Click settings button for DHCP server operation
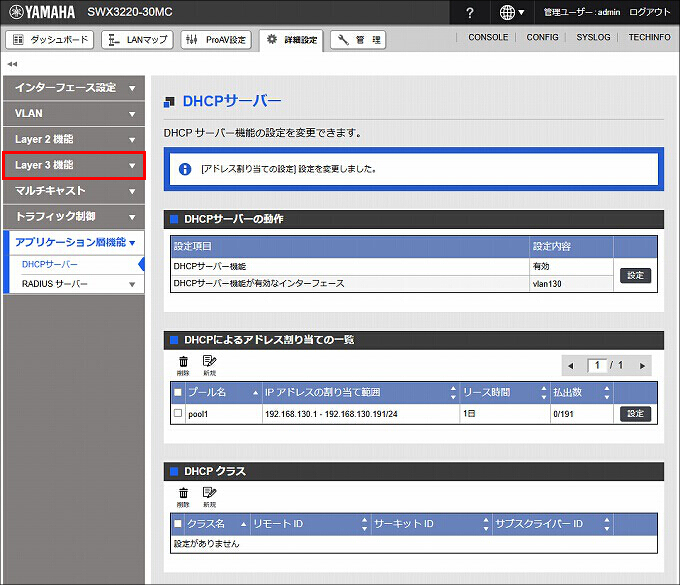680x585 pixels. tap(635, 275)
